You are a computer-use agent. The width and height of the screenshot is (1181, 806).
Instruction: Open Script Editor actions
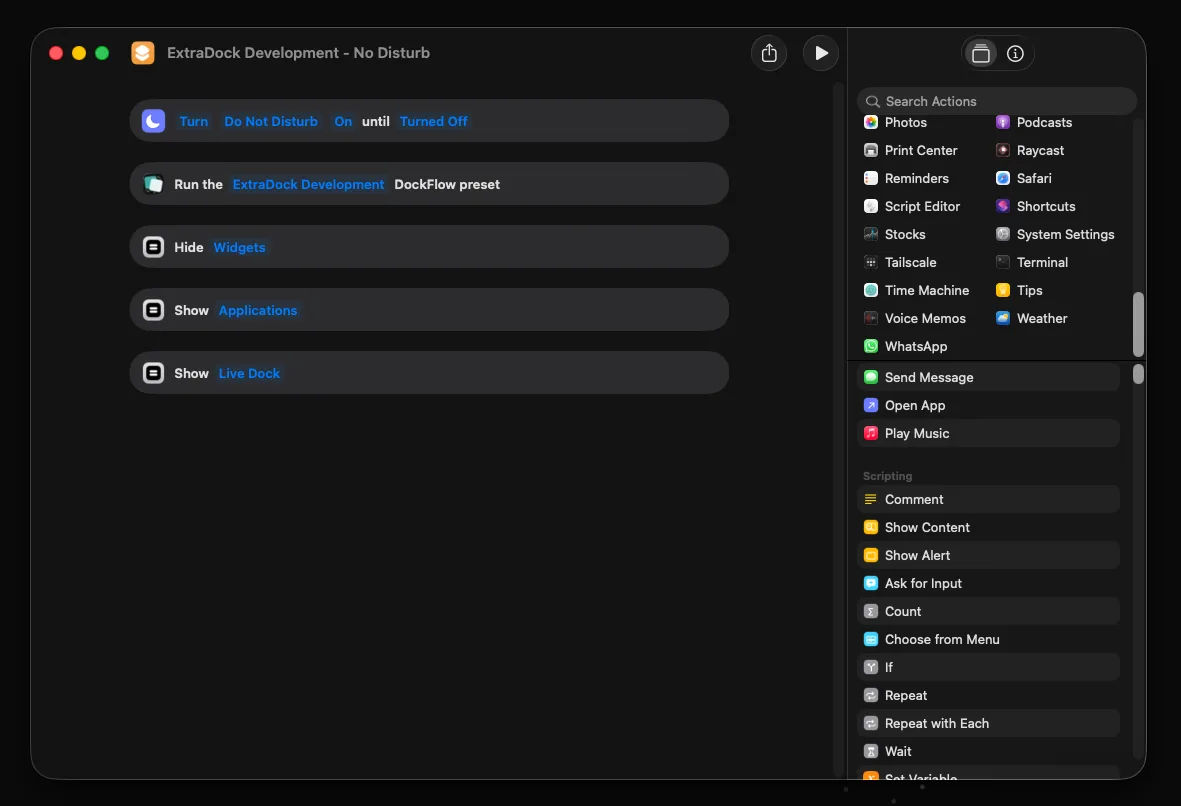tap(912, 206)
